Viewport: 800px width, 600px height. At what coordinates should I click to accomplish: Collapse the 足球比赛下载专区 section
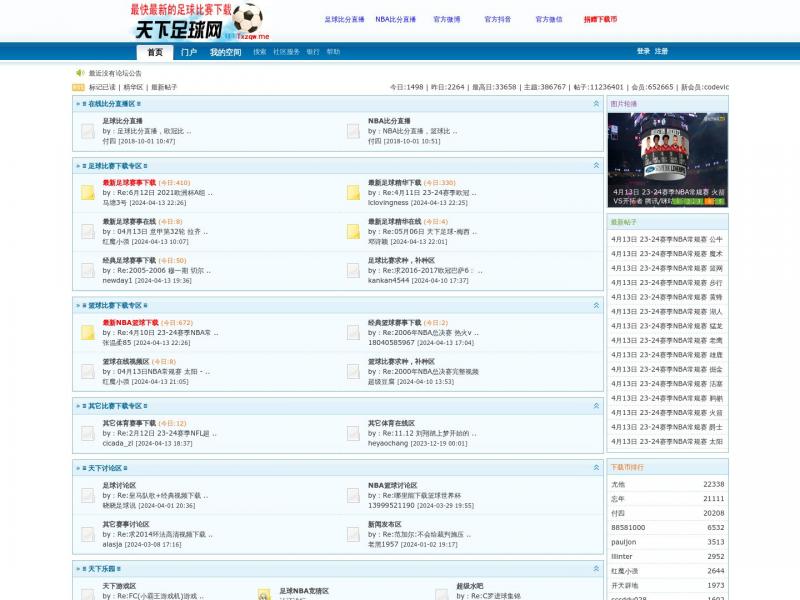pos(596,165)
